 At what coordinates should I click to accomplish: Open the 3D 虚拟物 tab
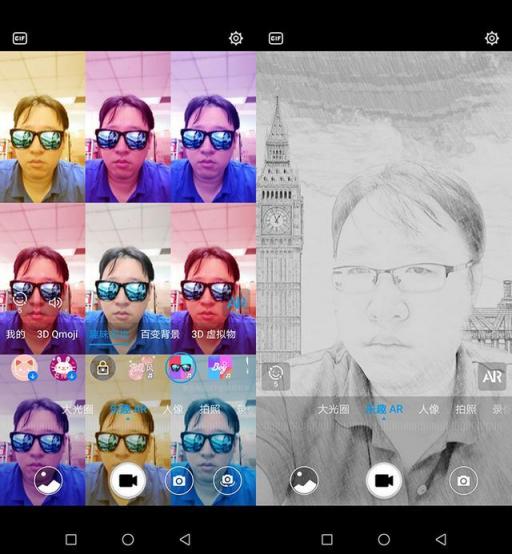click(x=213, y=334)
